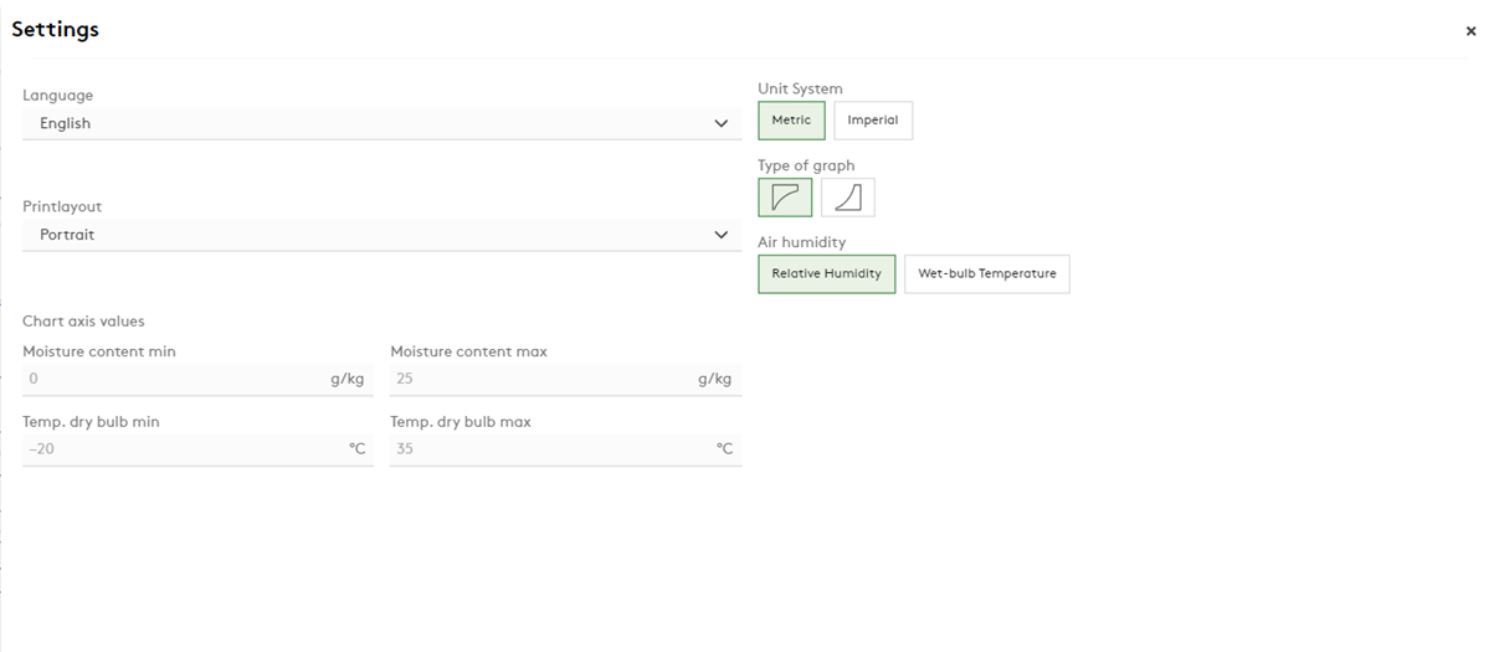Select the psychrometric graph type icon (unhighlighted)

pos(848,198)
